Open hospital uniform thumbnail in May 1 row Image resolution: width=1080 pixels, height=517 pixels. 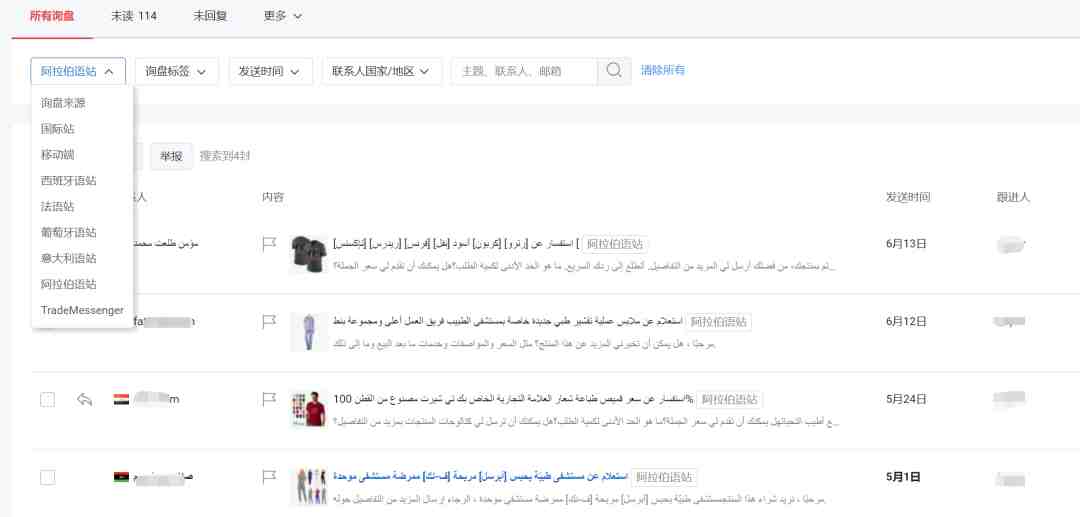tap(309, 487)
